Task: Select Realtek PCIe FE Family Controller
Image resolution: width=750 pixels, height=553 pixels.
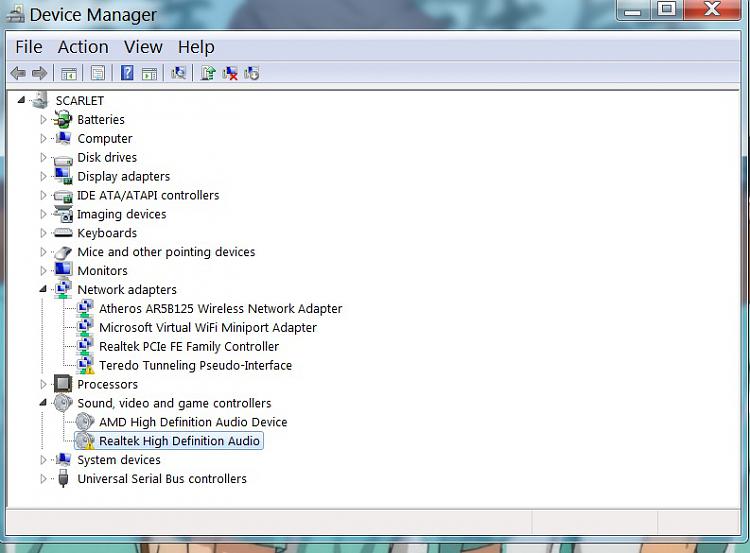Action: (x=189, y=346)
